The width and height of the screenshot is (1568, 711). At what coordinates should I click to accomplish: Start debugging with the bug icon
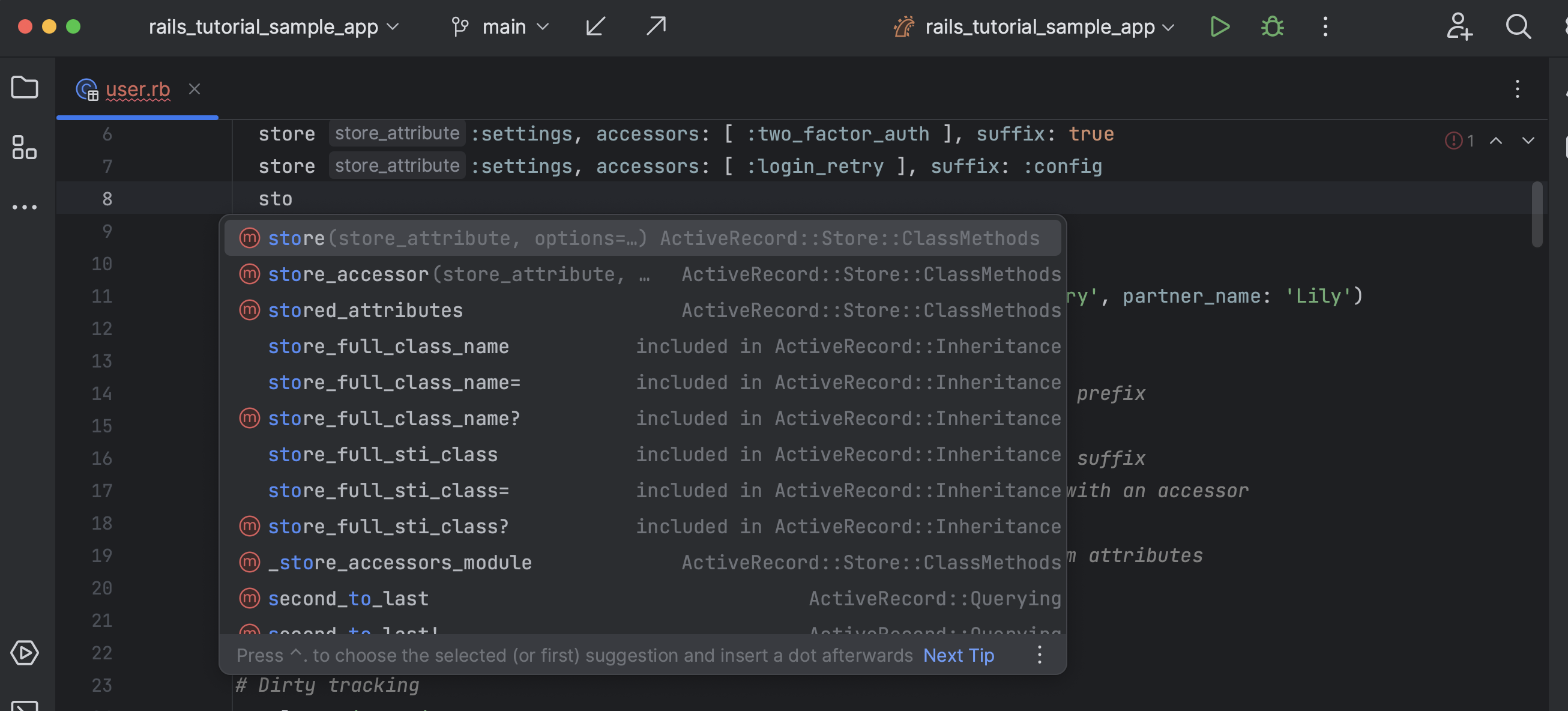(x=1272, y=27)
